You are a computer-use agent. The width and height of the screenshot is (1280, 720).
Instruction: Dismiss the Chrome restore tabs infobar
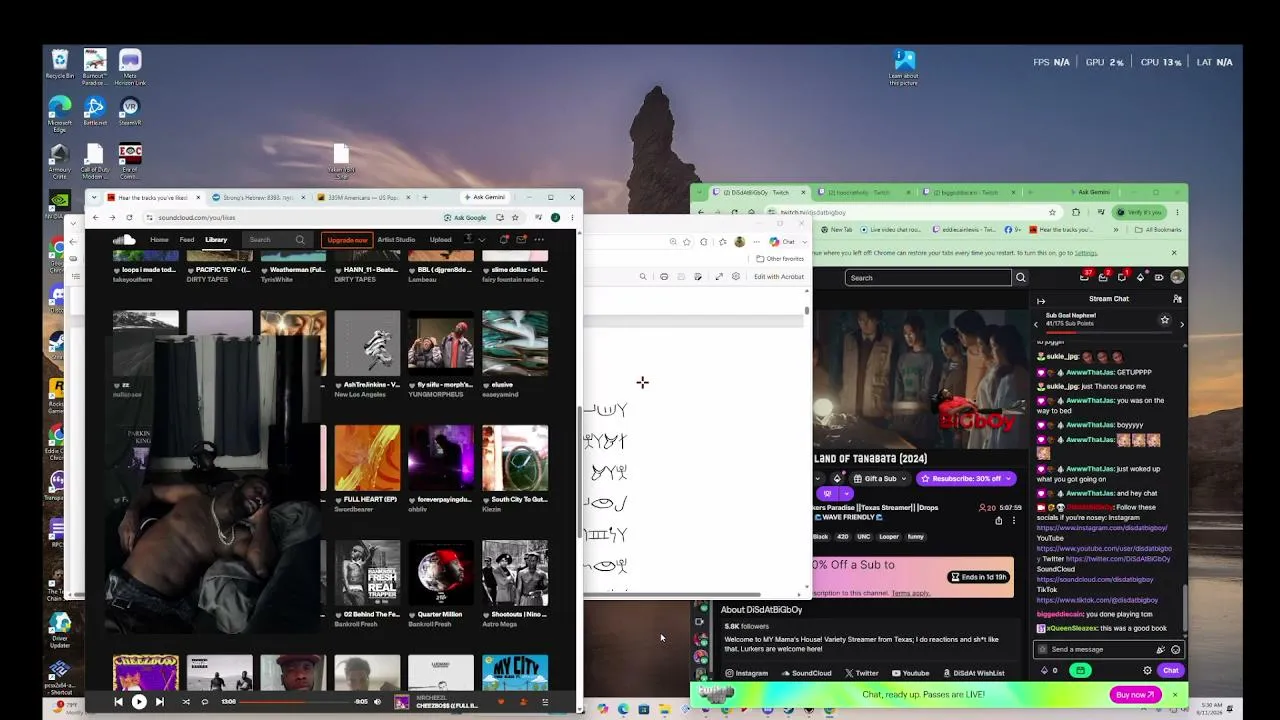tap(1175, 253)
